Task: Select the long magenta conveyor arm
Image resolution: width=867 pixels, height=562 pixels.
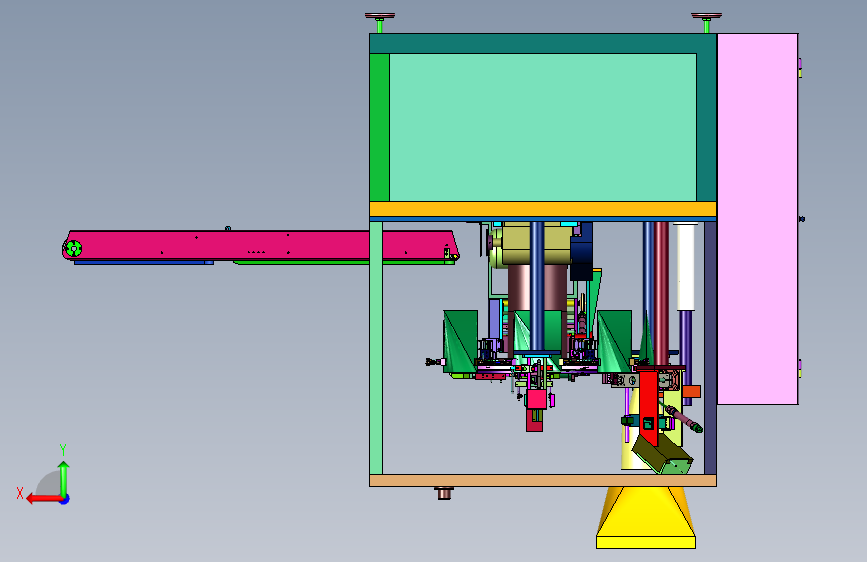Action: (x=260, y=246)
